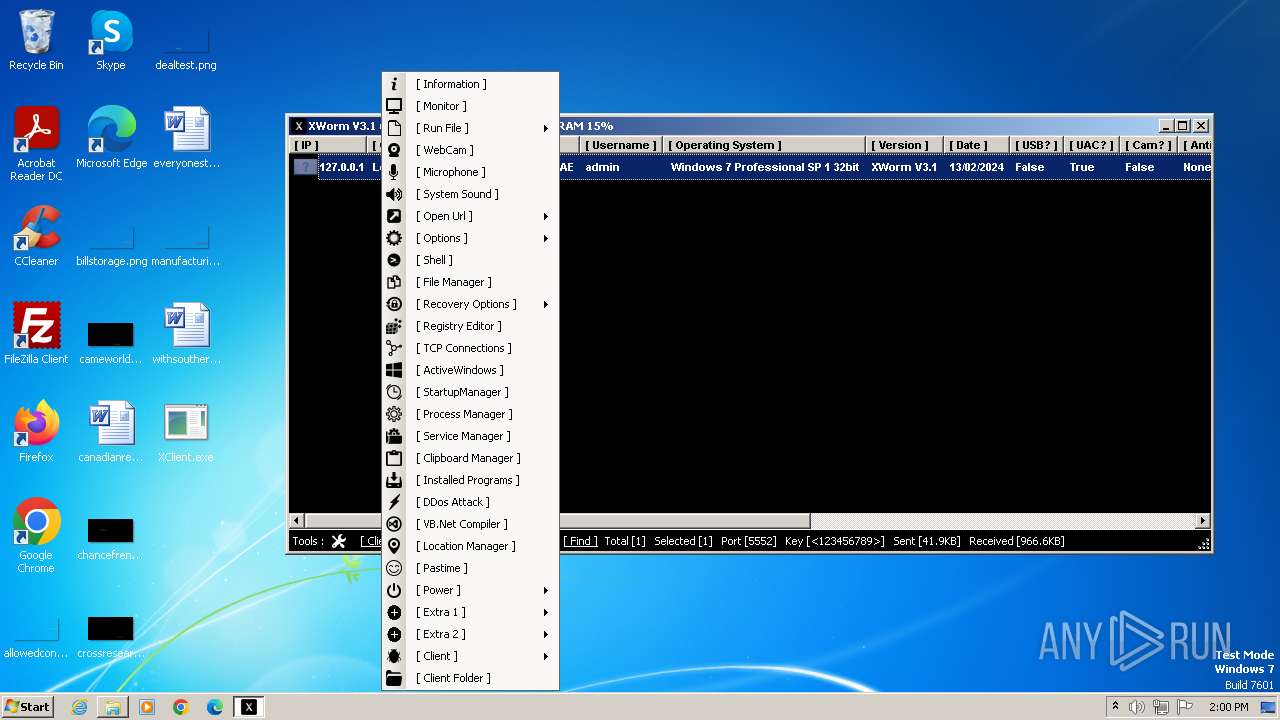Click the Client Folder icon
Screen dimensions: 1280x720
pos(394,678)
